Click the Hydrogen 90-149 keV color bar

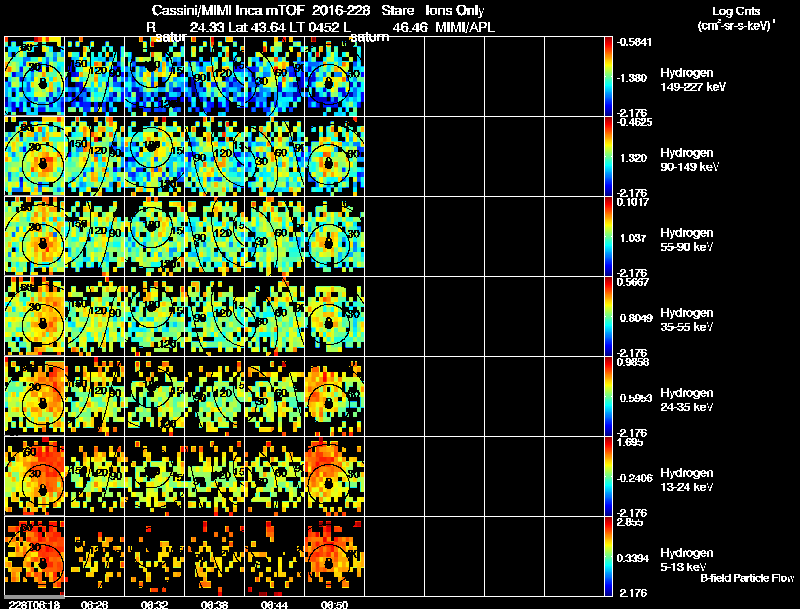click(x=608, y=157)
